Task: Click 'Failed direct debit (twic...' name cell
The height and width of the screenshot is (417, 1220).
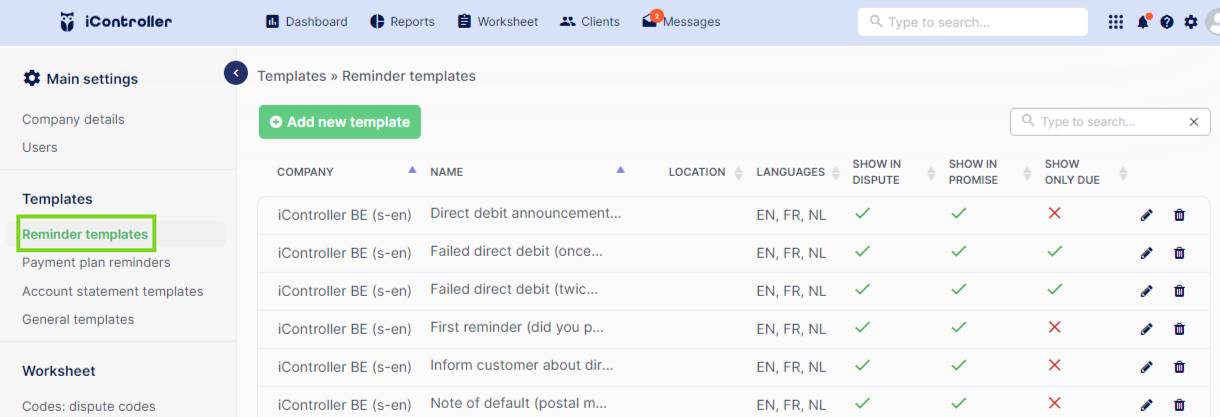Action: [x=514, y=289]
